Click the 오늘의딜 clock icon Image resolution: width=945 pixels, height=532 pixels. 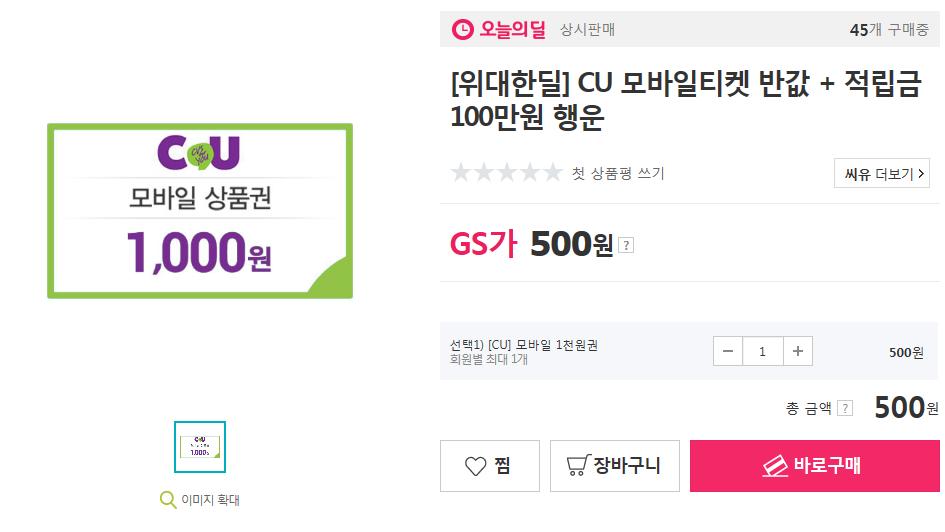(x=463, y=30)
